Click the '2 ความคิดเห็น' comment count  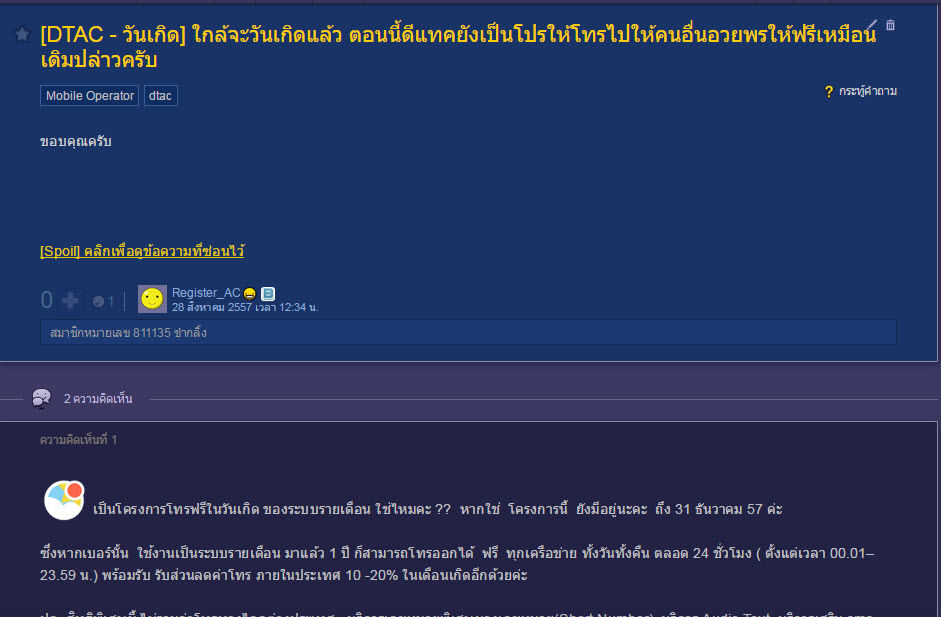98,399
